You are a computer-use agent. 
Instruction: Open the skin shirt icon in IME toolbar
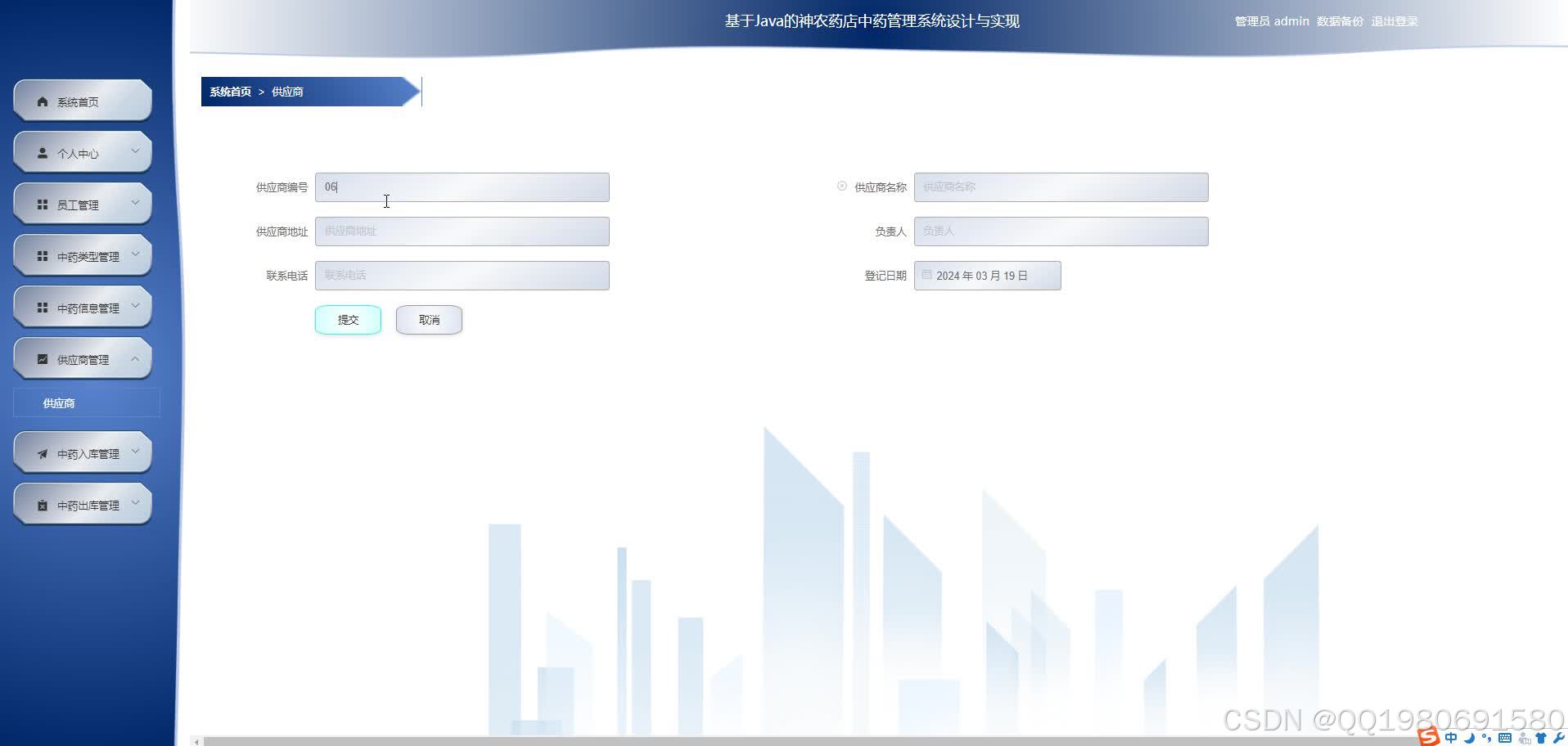coord(1542,737)
